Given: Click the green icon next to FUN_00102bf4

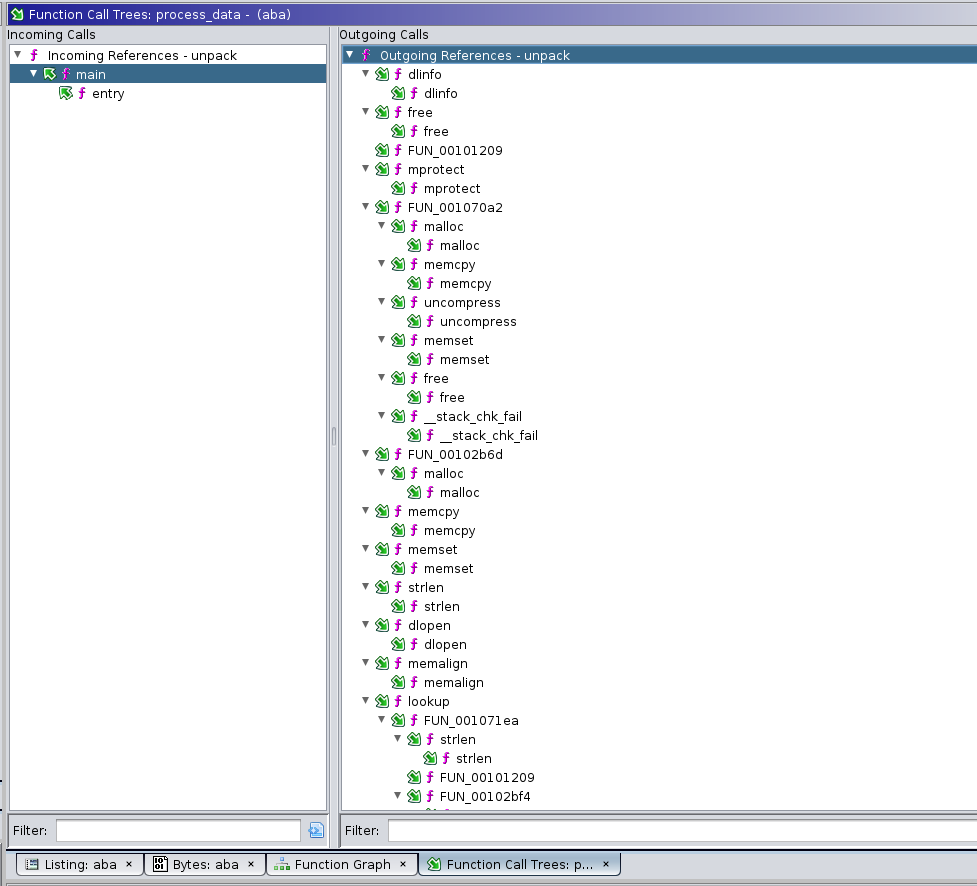Looking at the screenshot, I should pyautogui.click(x=414, y=797).
